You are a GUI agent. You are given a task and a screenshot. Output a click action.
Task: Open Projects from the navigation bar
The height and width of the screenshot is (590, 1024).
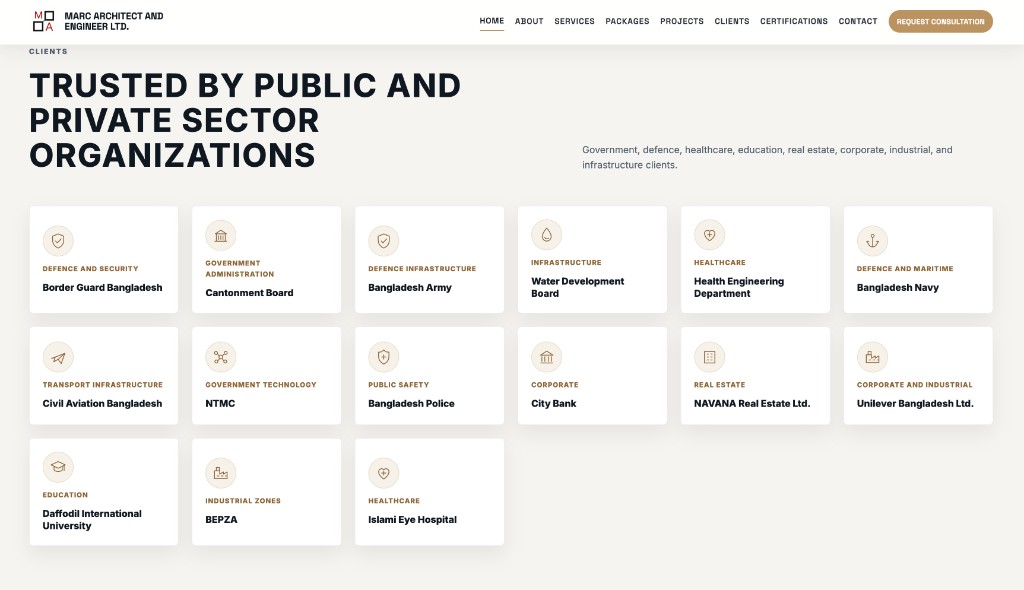(682, 22)
